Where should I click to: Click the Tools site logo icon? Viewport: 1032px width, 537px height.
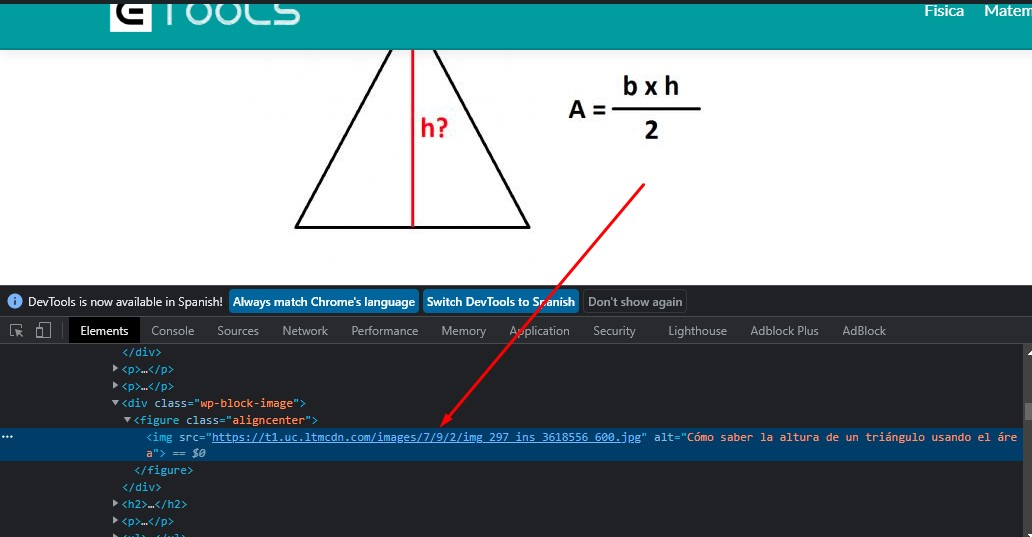(x=131, y=14)
